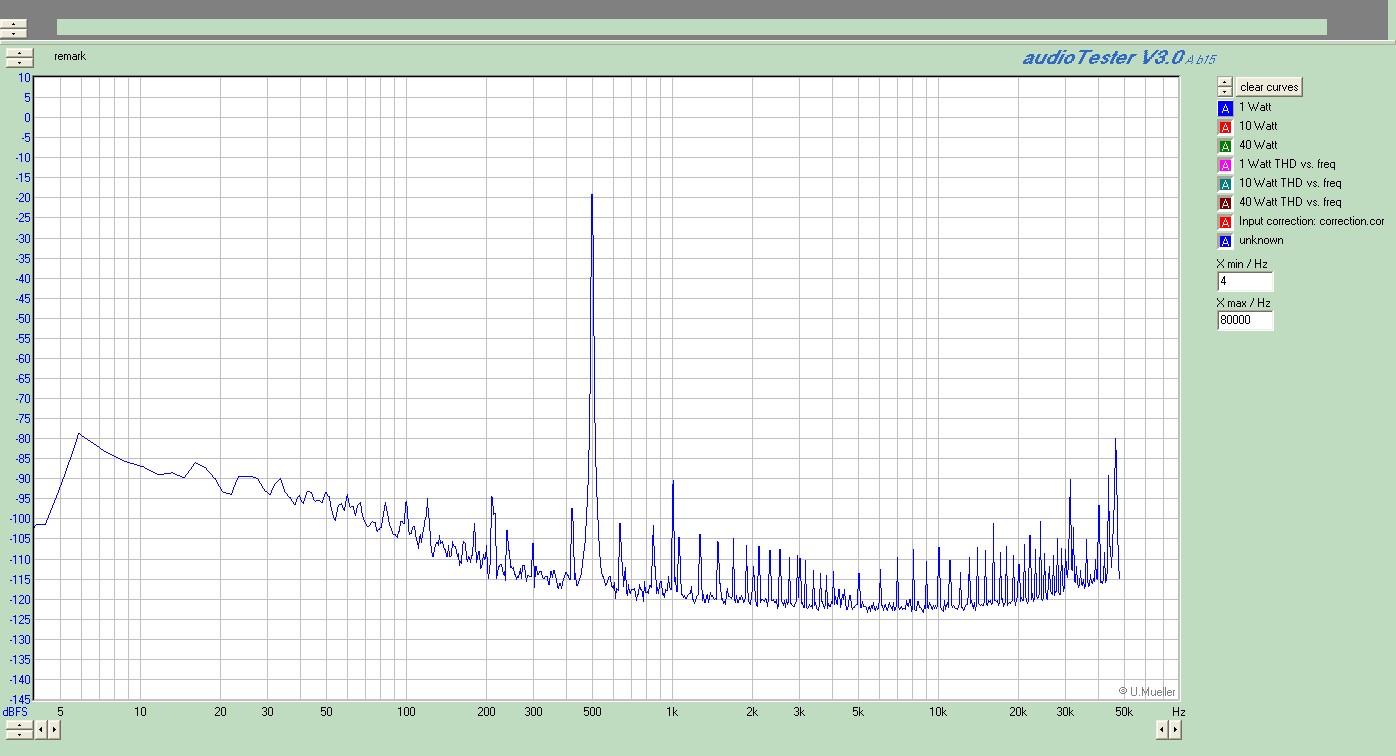Click the magenta A icon for 1 Watt THD
The height and width of the screenshot is (756, 1396).
click(x=1225, y=164)
